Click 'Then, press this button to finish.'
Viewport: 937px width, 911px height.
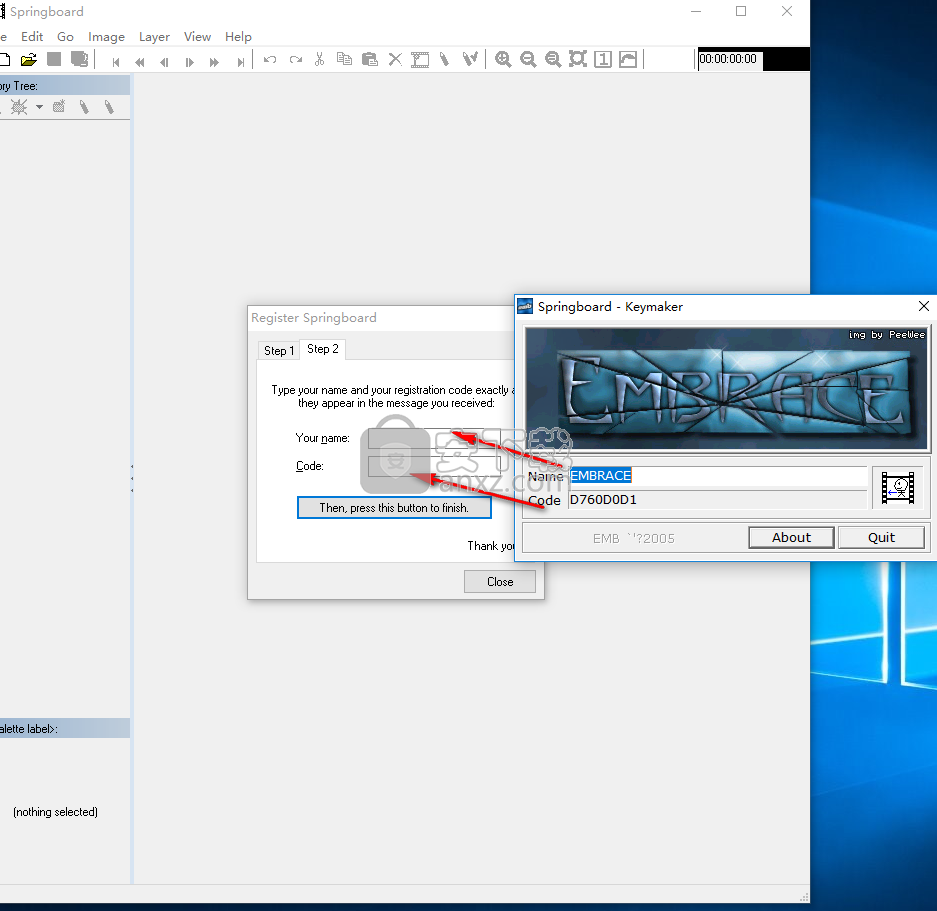tap(394, 508)
